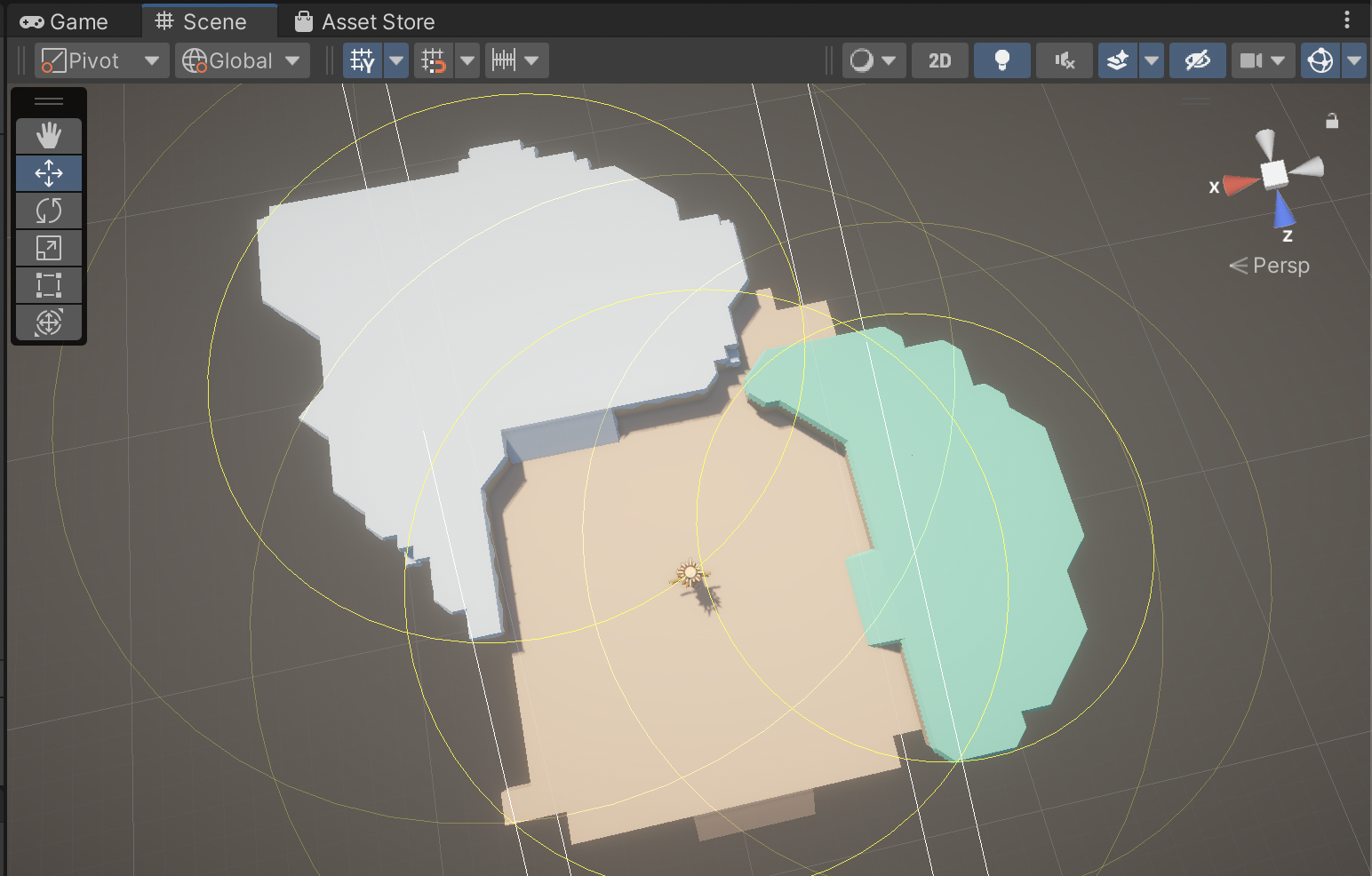The height and width of the screenshot is (876, 1372).
Task: Expand scene effects dropdown arrow
Action: pyautogui.click(x=1152, y=60)
